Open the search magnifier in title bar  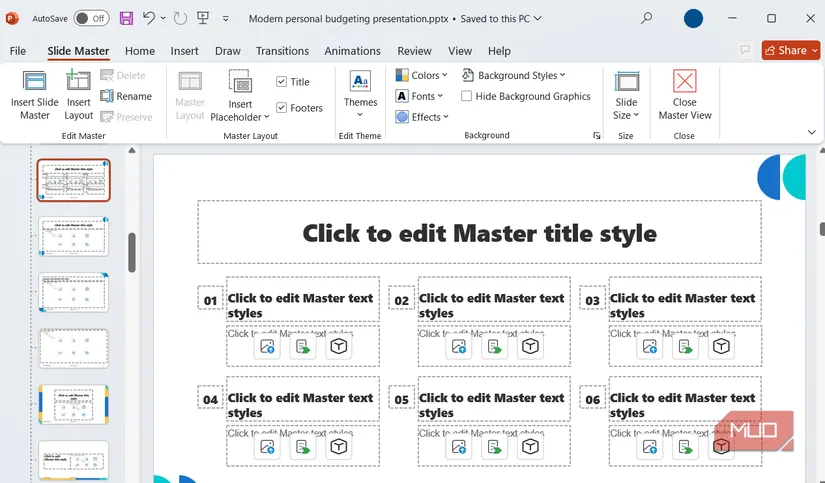(646, 18)
